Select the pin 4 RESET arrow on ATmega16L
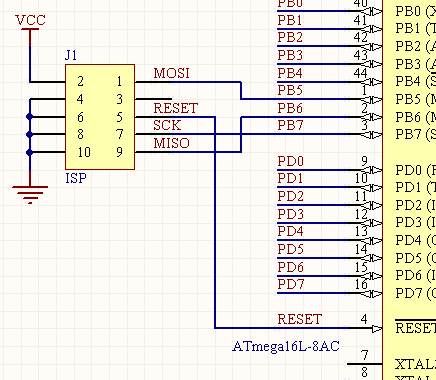The height and width of the screenshot is (380, 436). pos(376,329)
